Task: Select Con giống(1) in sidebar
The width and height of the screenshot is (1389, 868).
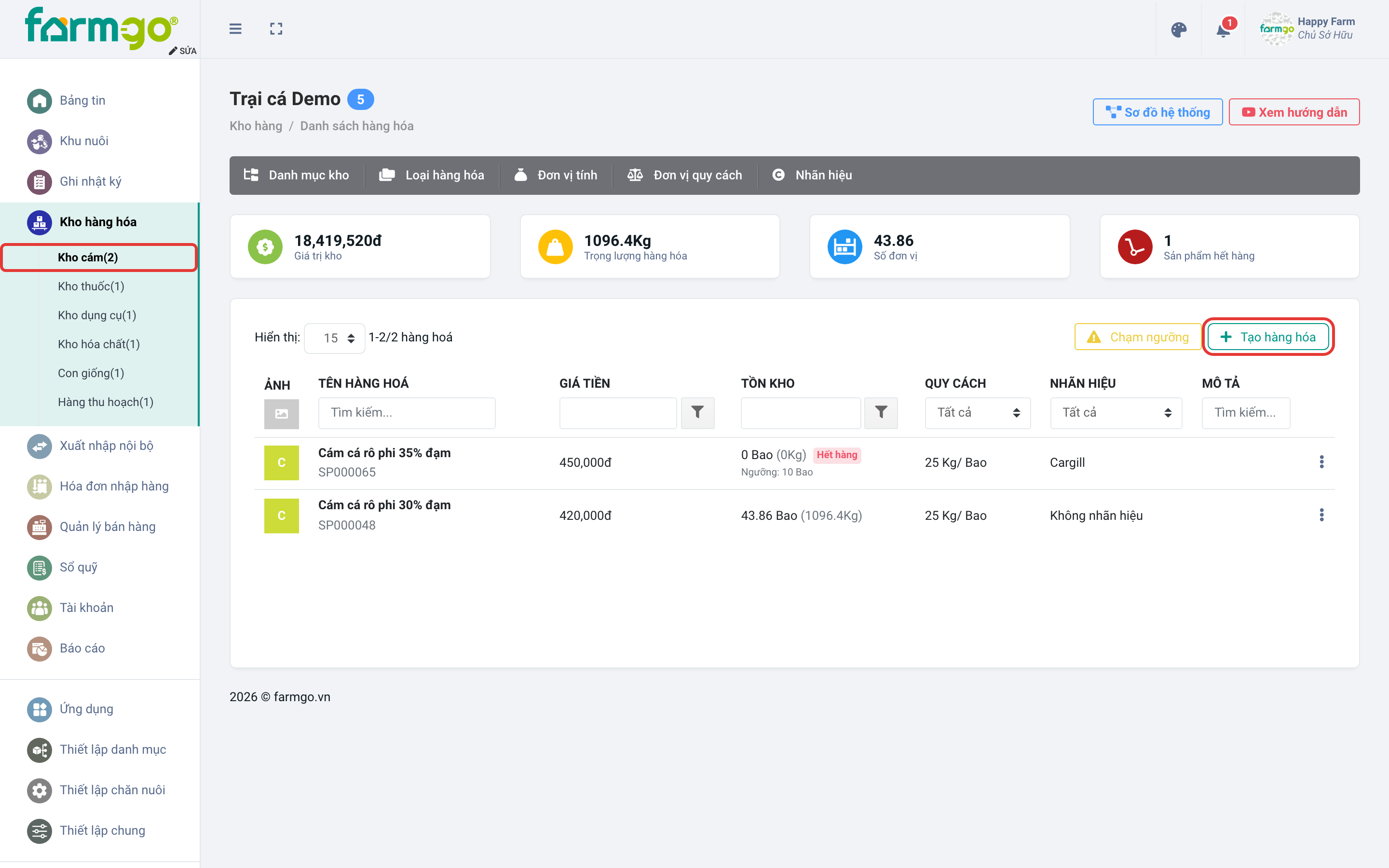Action: (91, 373)
